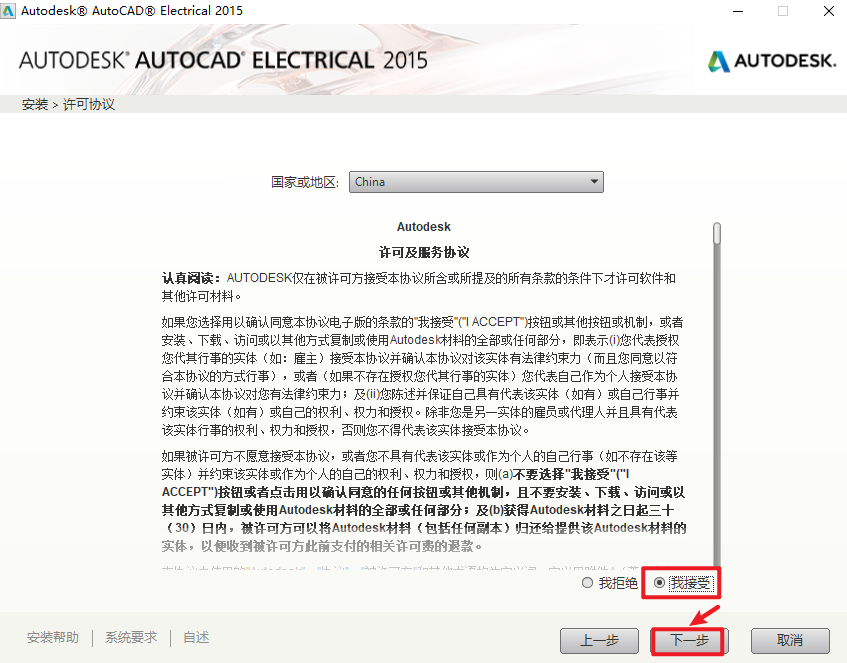
Task: Click the Autodesk logo in the header
Action: [772, 61]
